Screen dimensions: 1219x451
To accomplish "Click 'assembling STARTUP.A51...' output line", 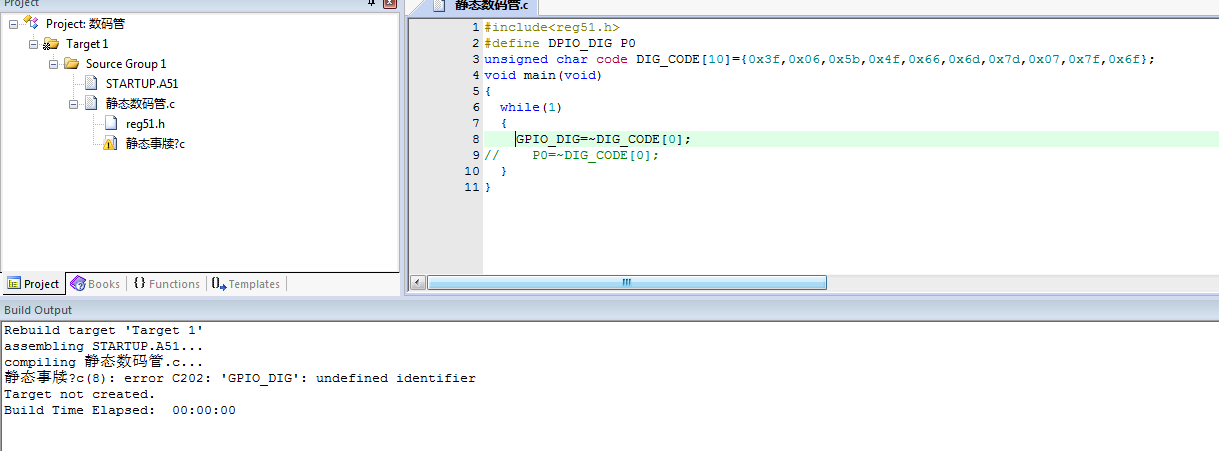I will (103, 346).
